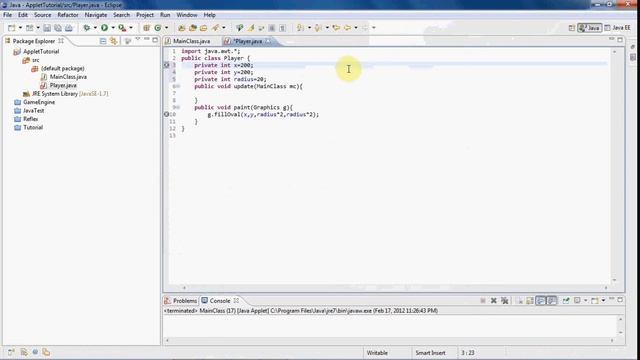
Task: Click Remove Launch icon in Console
Action: [494, 301]
